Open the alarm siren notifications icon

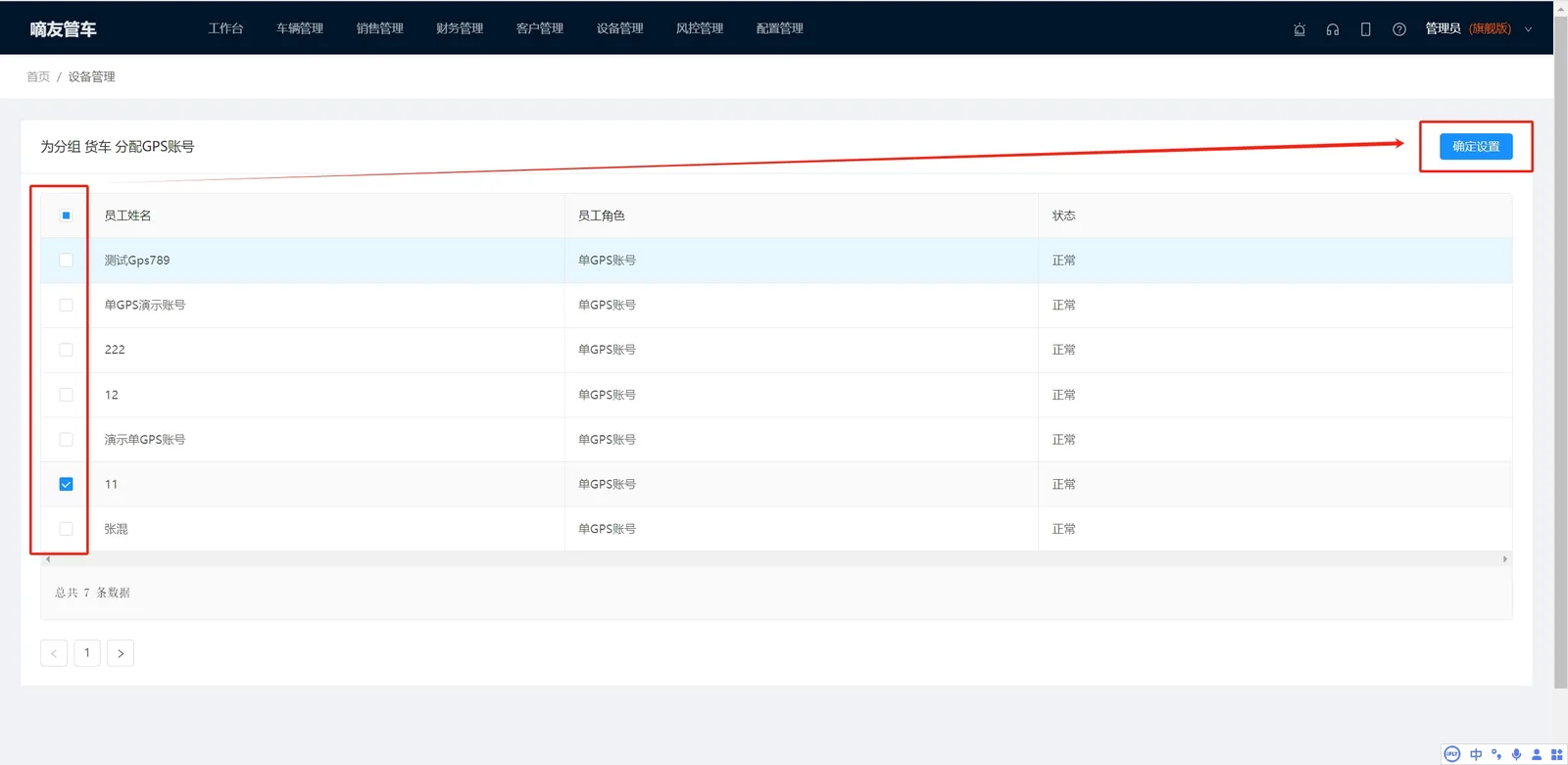click(1299, 29)
